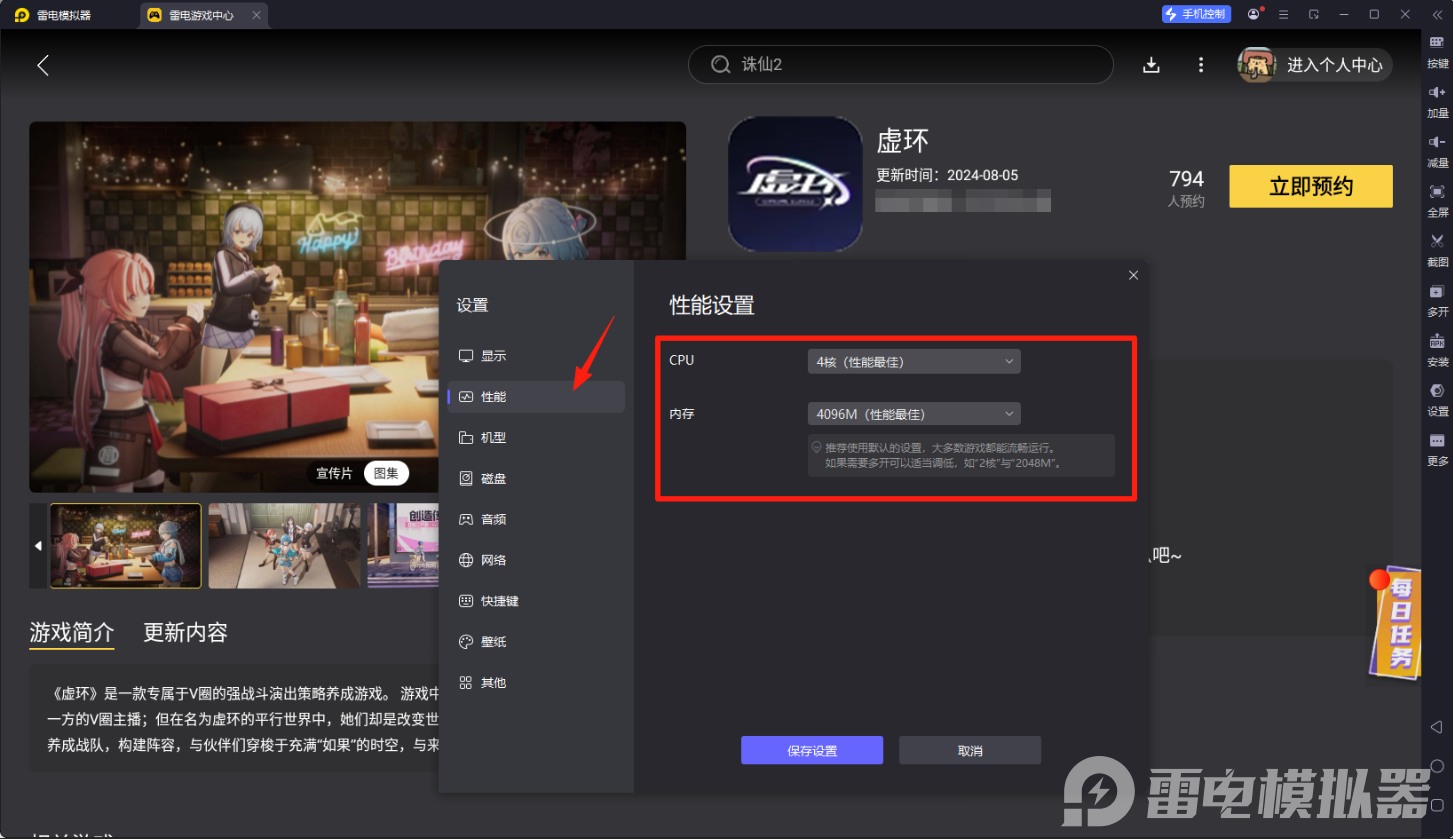Open the CPU cores dropdown
This screenshot has height=839, width=1453.
click(913, 361)
